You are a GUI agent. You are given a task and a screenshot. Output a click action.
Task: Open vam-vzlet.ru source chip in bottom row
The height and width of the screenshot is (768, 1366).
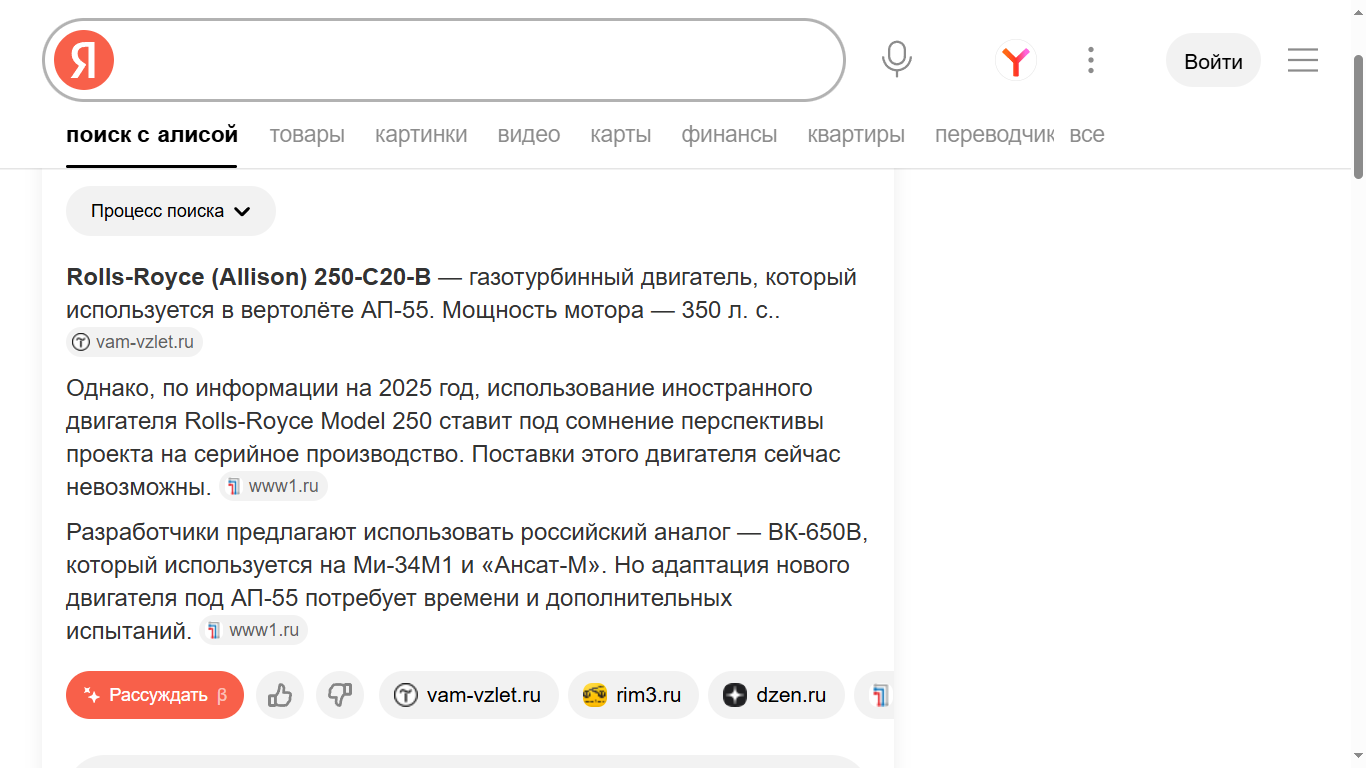coord(469,695)
